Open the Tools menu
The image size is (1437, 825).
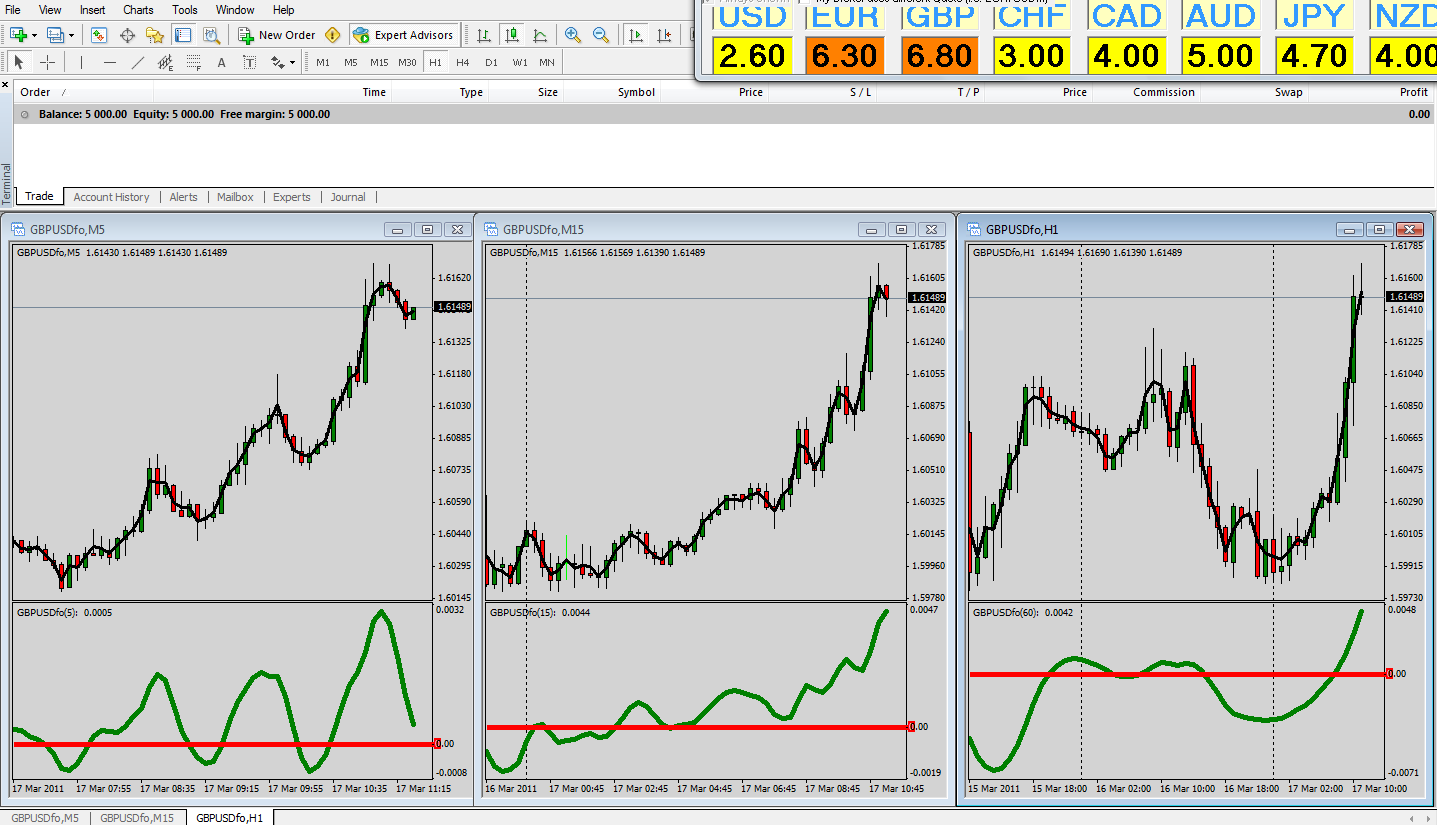point(185,10)
